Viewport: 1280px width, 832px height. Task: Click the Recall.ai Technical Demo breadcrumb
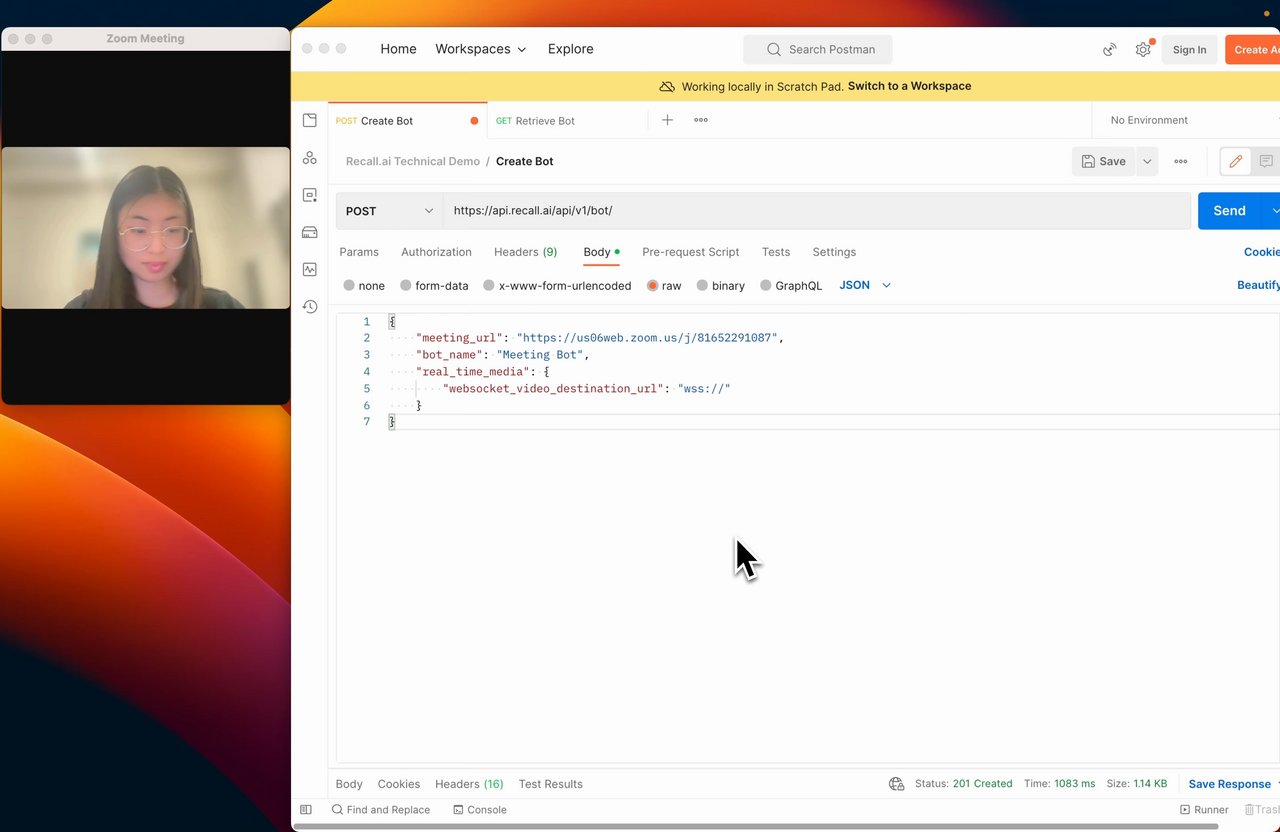pos(413,161)
